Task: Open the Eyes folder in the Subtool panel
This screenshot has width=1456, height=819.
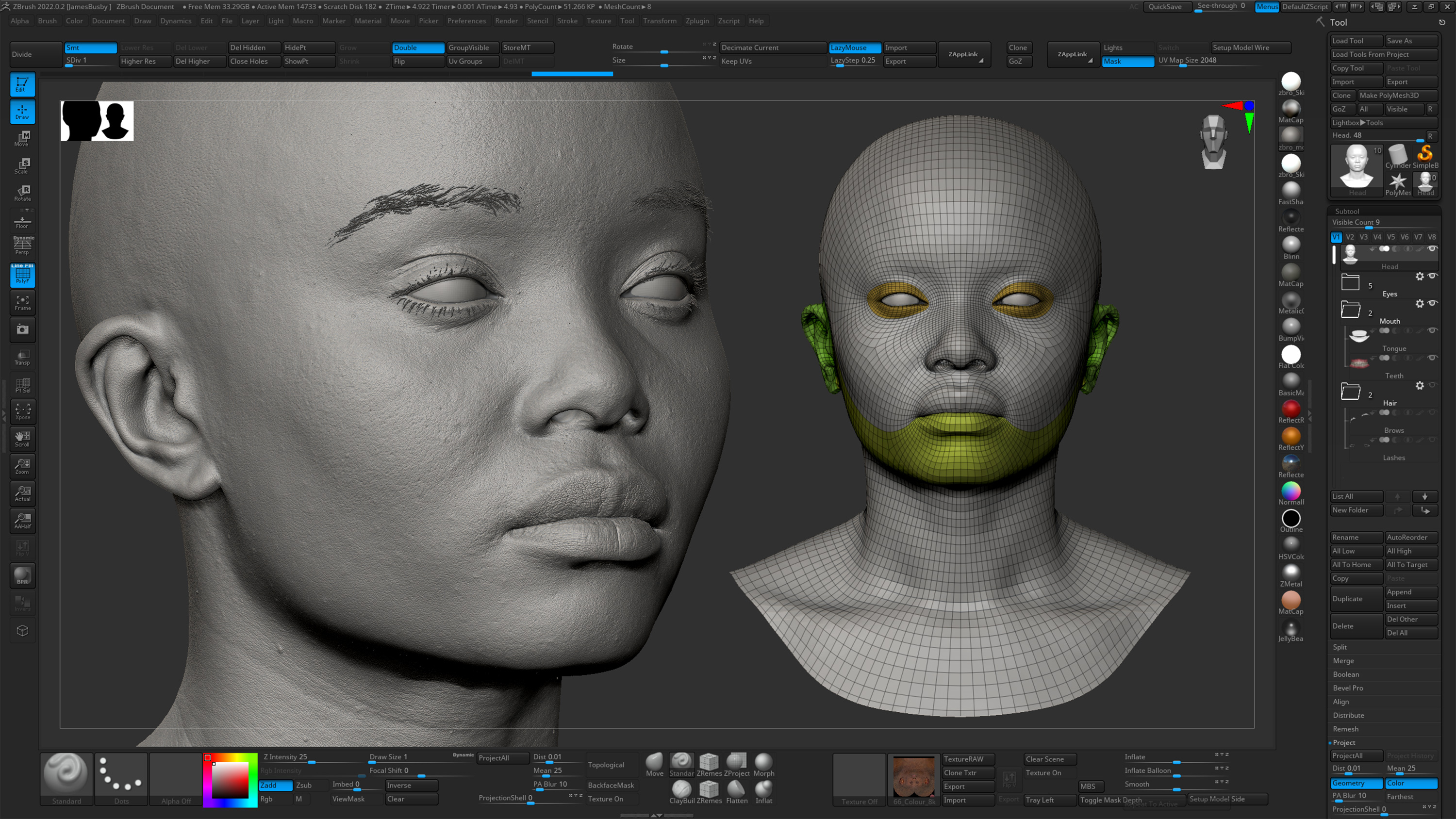Action: pos(1351,281)
